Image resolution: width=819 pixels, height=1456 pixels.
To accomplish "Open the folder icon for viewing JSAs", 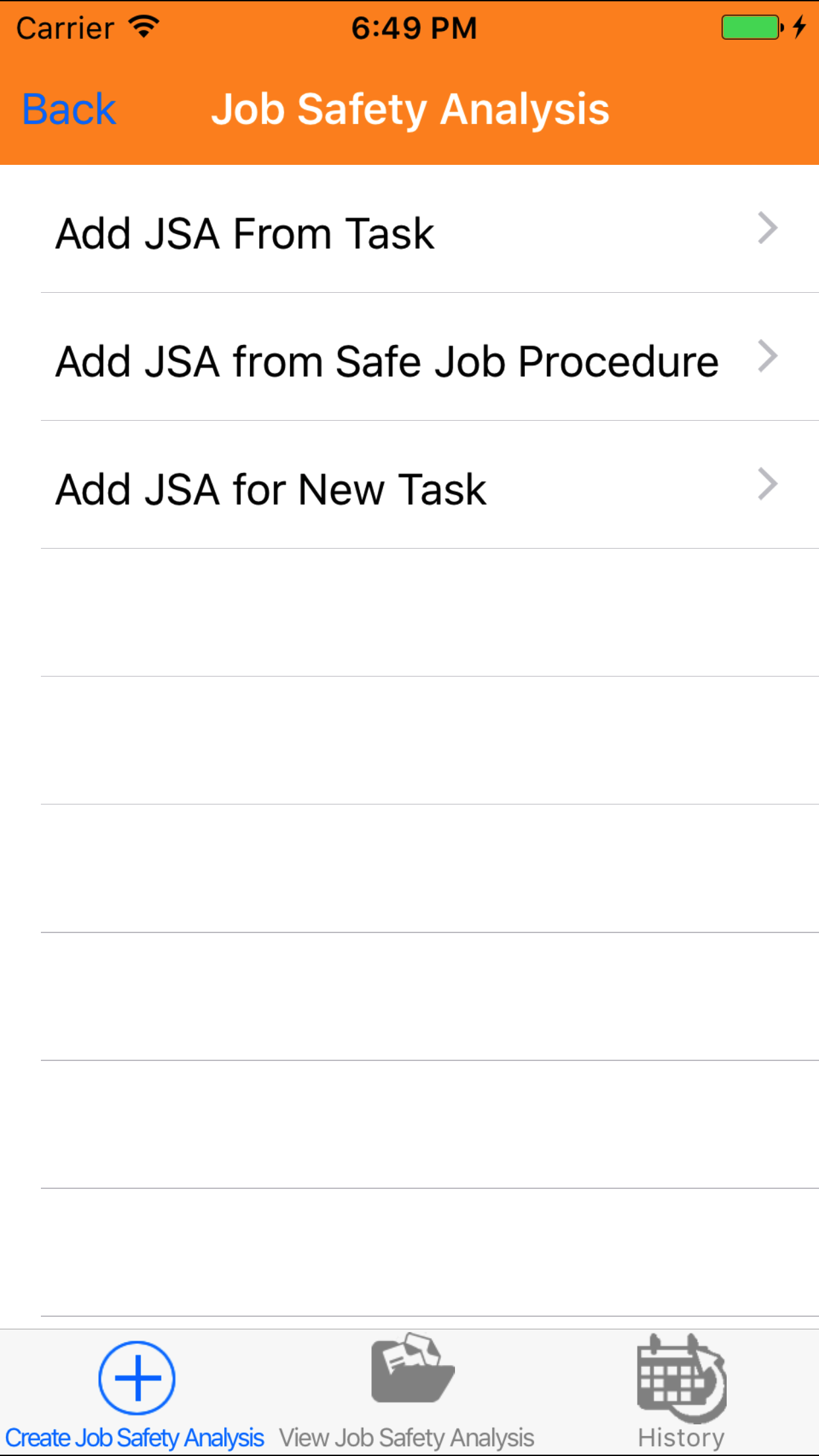I will 412,1368.
